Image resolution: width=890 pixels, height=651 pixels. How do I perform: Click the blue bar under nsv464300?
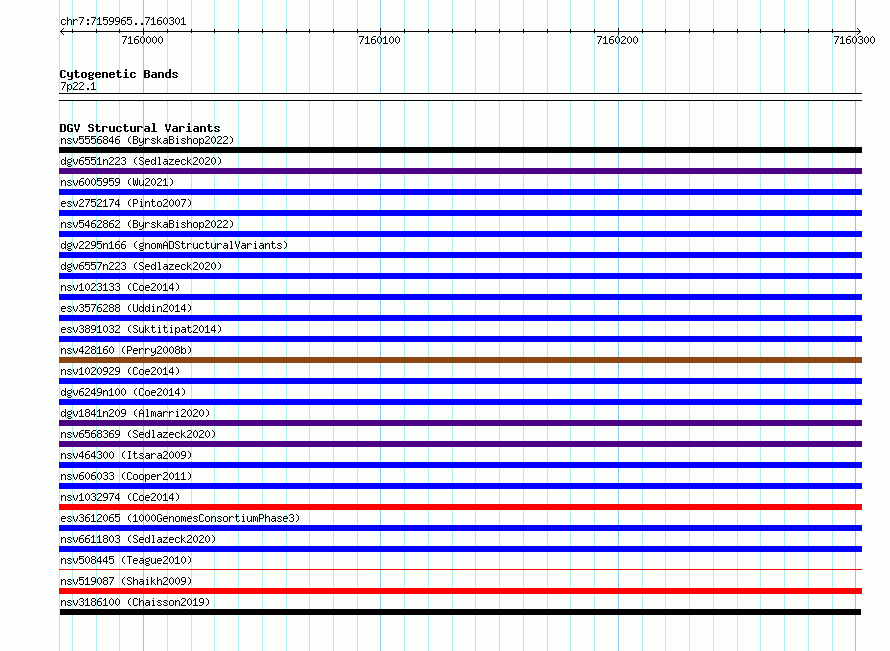tap(460, 465)
